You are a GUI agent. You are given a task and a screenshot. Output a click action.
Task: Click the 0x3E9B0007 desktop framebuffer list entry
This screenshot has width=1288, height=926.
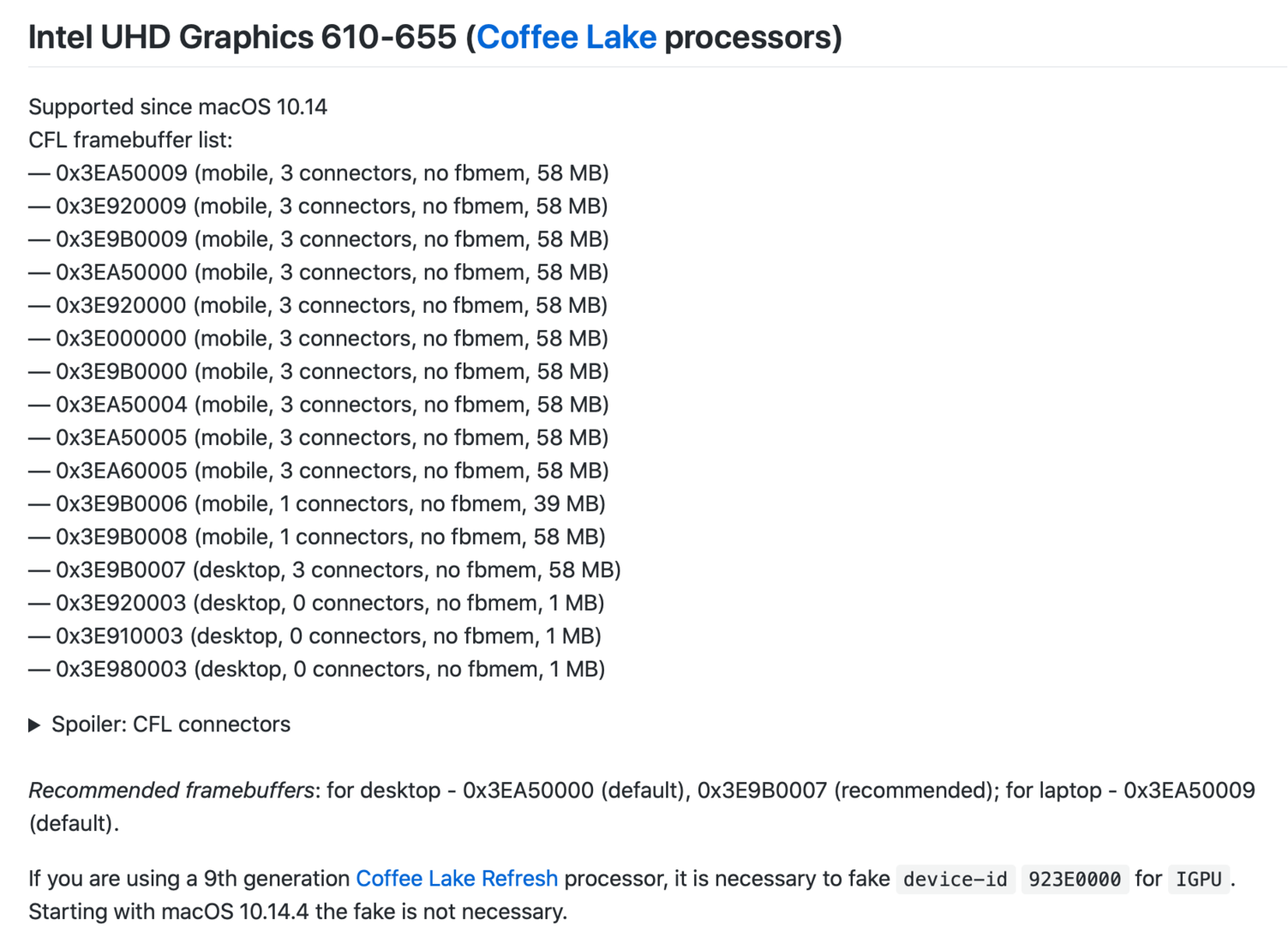point(325,570)
